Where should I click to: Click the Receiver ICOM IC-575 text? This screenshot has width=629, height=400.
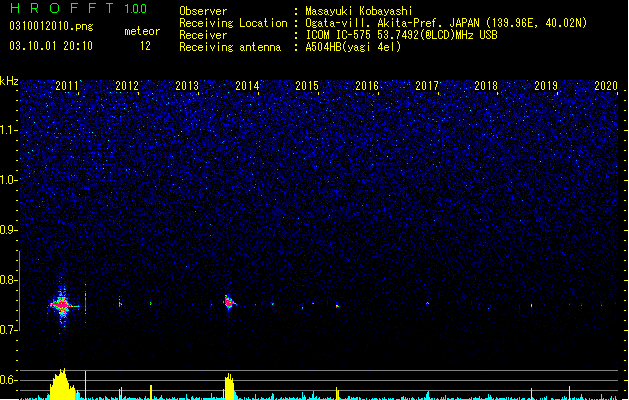338,35
